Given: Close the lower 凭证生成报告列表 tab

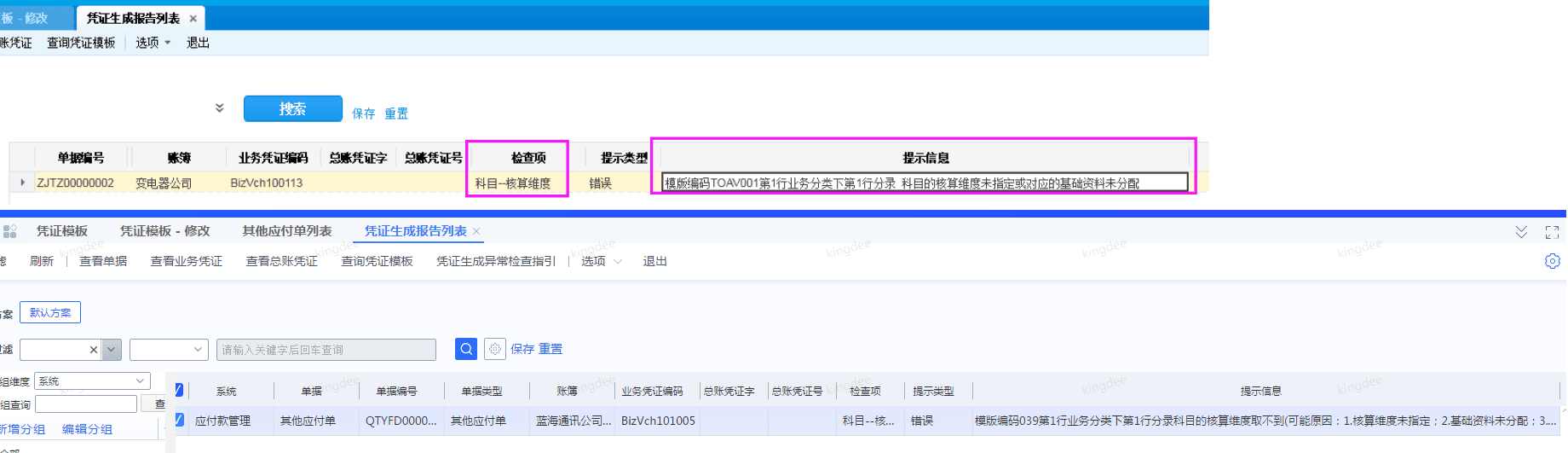Looking at the screenshot, I should click(x=477, y=231).
